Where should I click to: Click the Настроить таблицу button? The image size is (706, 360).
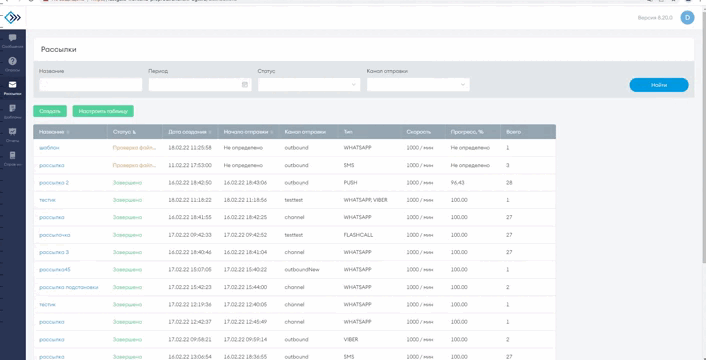[103, 111]
